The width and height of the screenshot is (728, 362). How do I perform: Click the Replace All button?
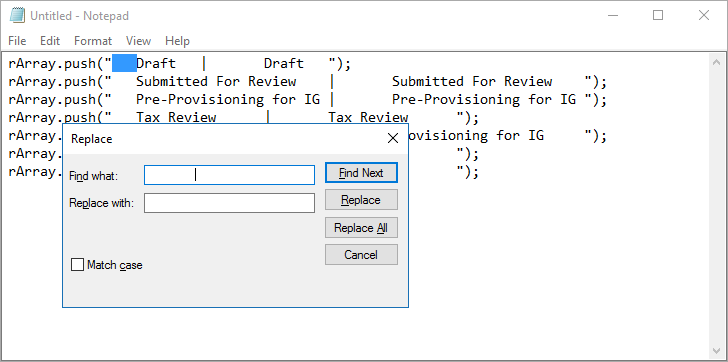(x=361, y=227)
